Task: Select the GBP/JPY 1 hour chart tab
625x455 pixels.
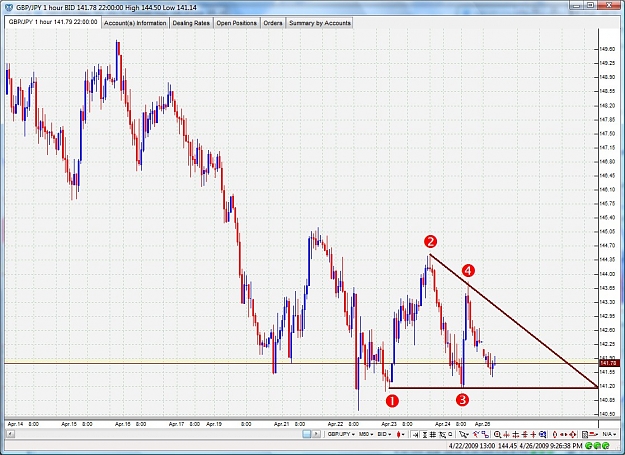Action: coord(53,22)
